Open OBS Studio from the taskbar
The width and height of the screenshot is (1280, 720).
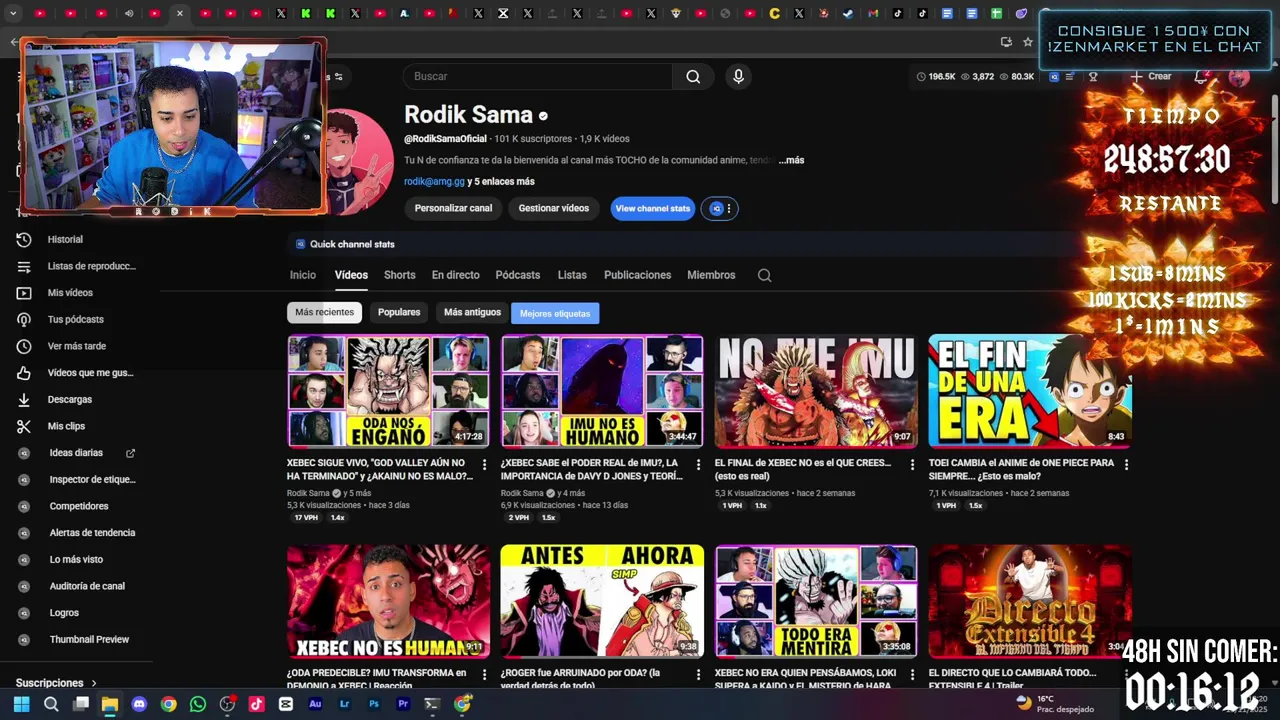click(227, 704)
